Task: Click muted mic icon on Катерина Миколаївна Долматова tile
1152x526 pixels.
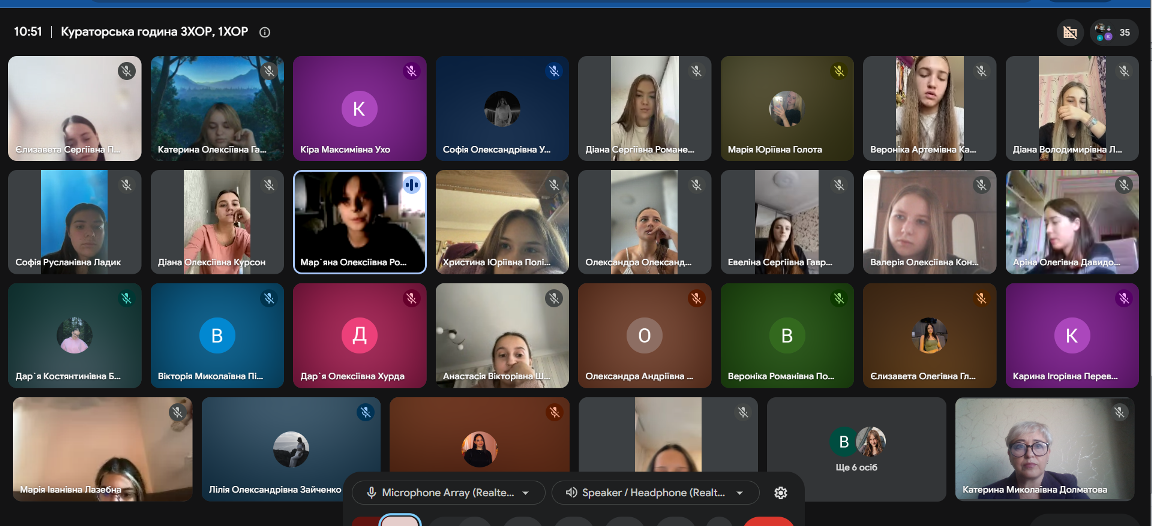Action: [1120, 412]
